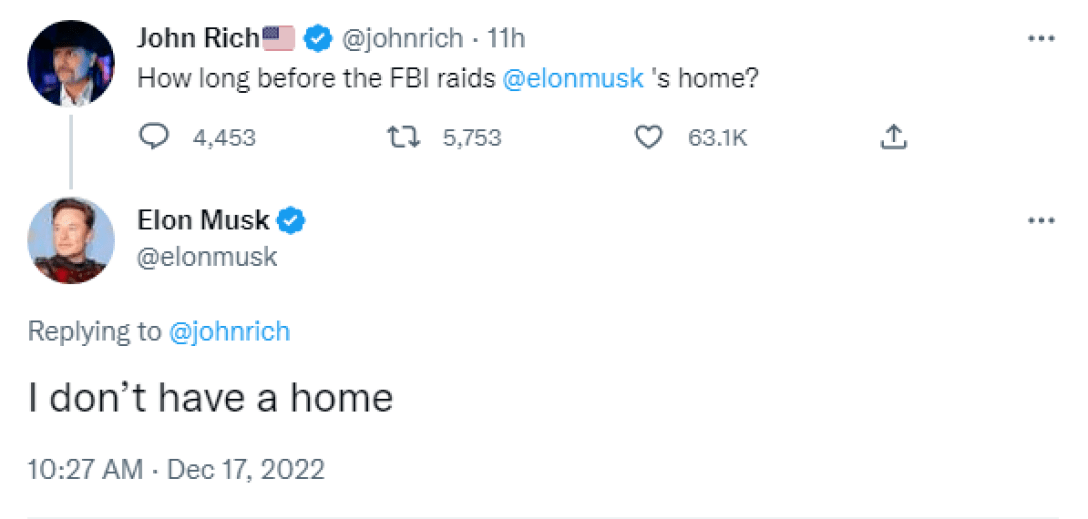
Task: Click the reply icon on John Rich's tweet
Action: (x=153, y=137)
